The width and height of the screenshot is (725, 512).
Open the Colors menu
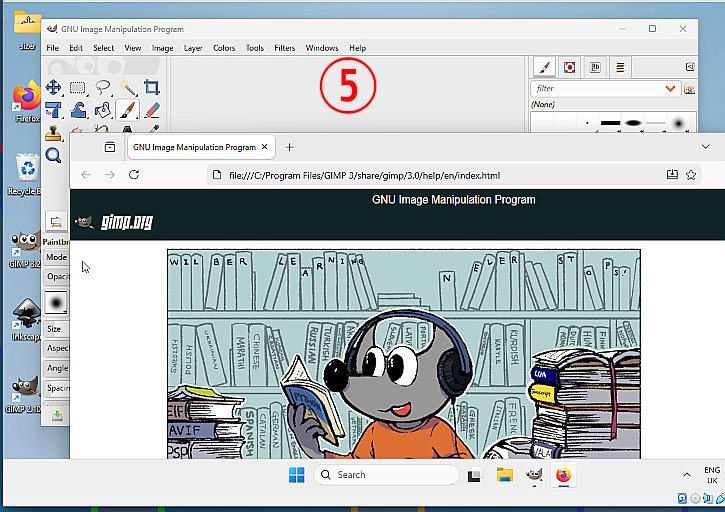point(224,48)
